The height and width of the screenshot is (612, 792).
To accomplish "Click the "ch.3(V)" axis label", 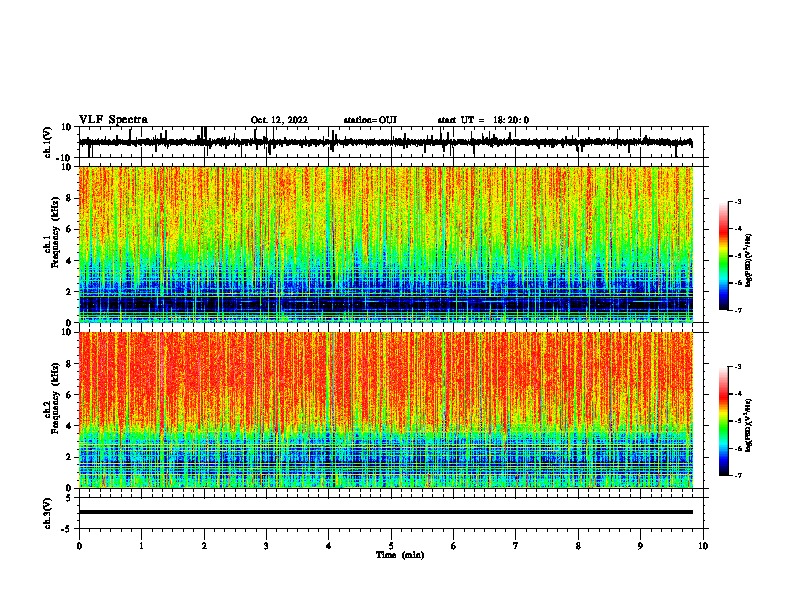I will pos(49,513).
